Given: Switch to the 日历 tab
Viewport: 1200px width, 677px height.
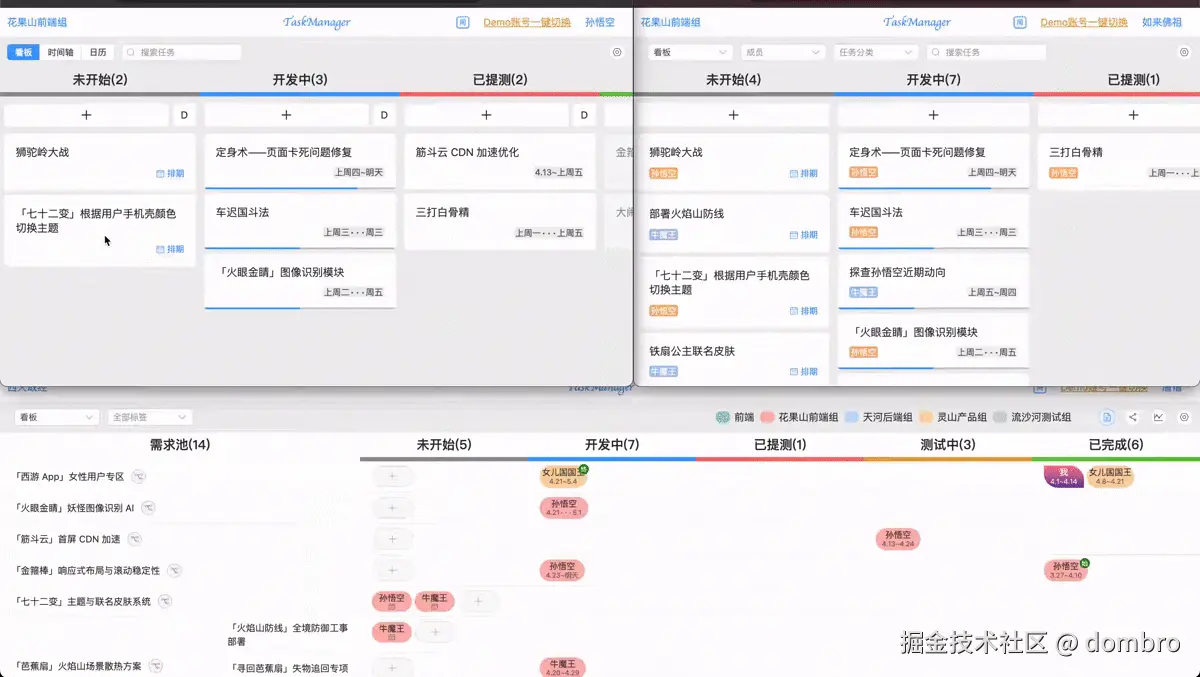Looking at the screenshot, I should pyautogui.click(x=97, y=52).
